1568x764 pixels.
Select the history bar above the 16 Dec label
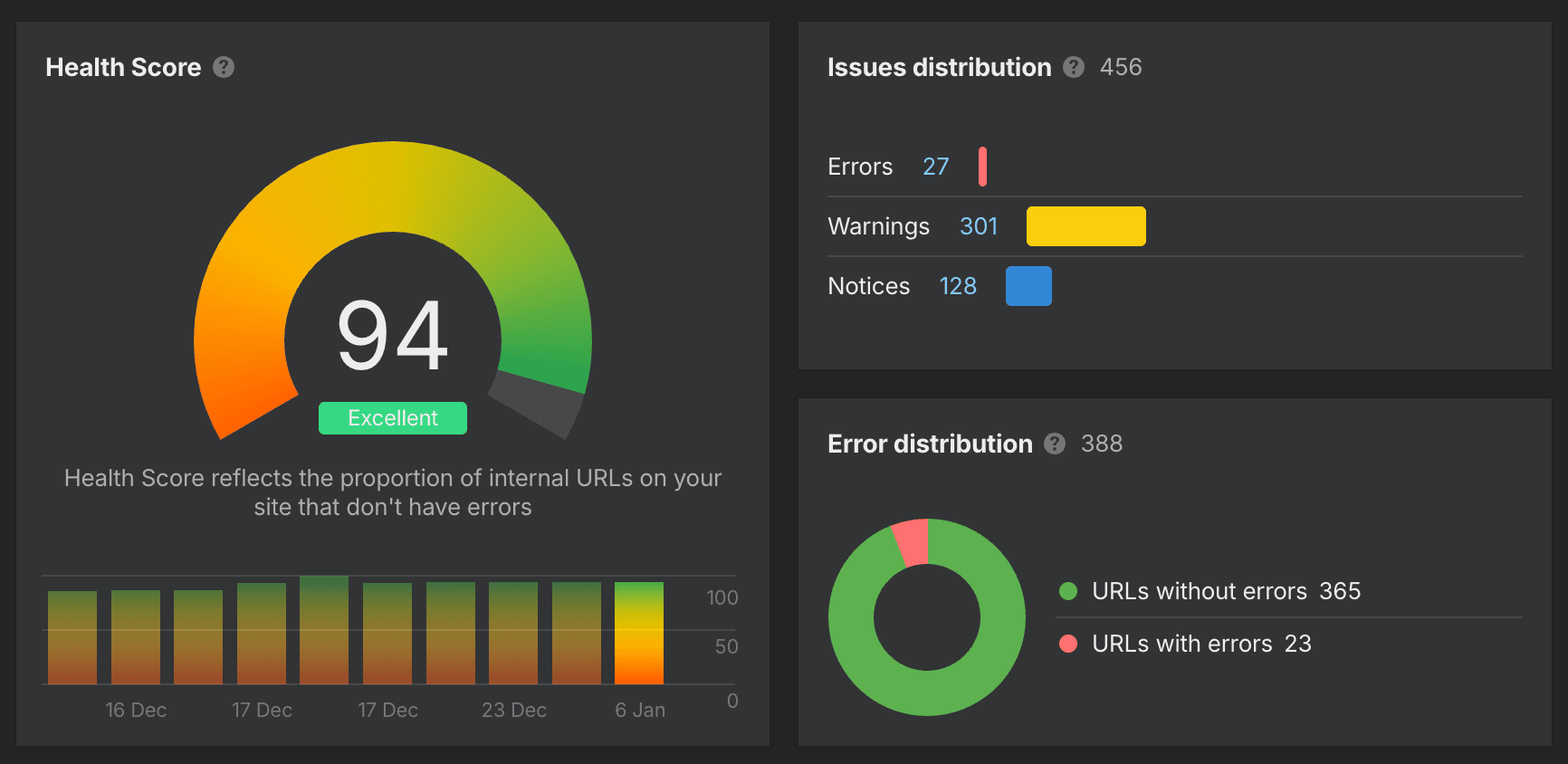pos(136,637)
